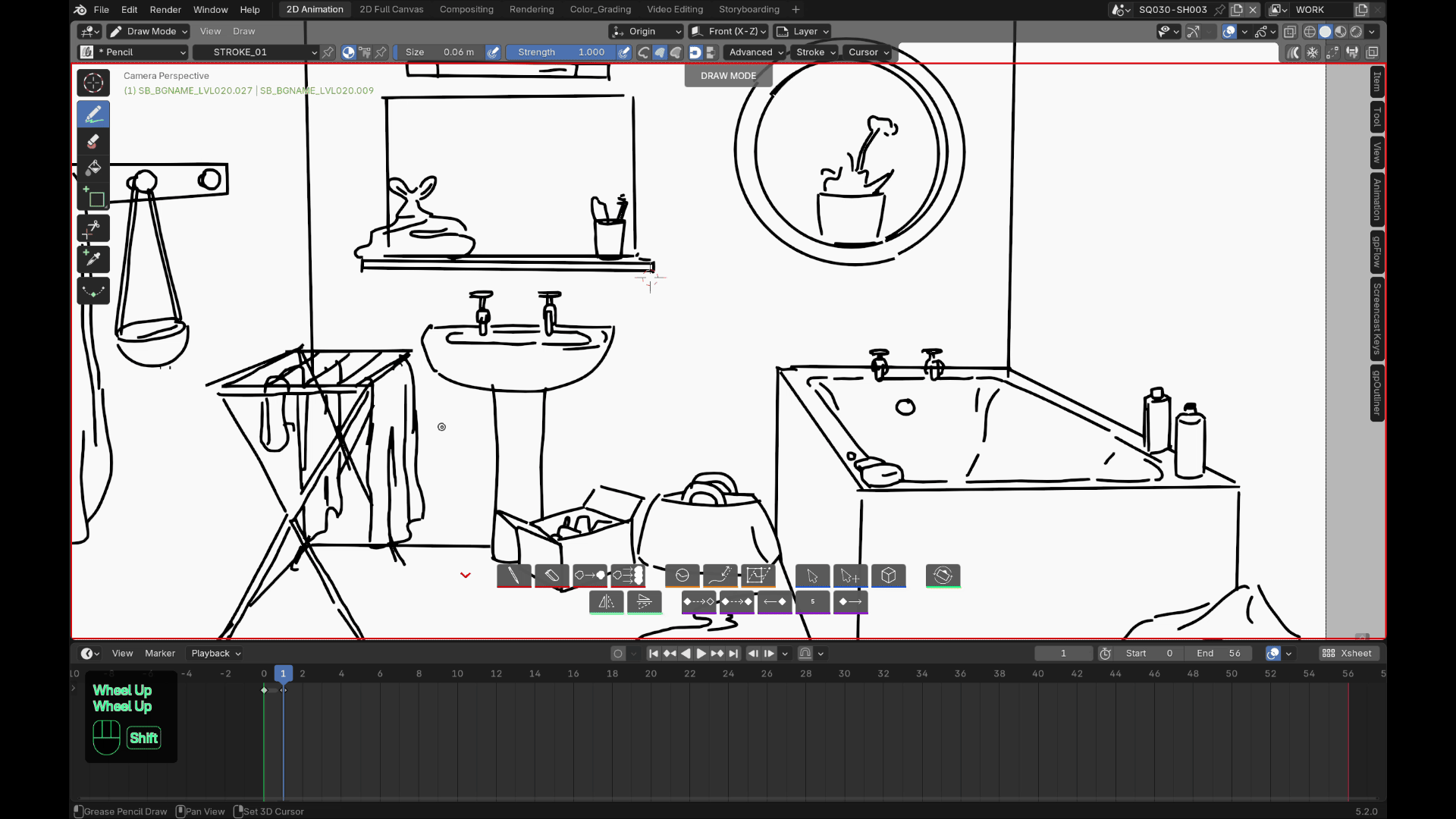This screenshot has height=819, width=1456.
Task: Enable rendered viewport shading
Action: point(1357,32)
